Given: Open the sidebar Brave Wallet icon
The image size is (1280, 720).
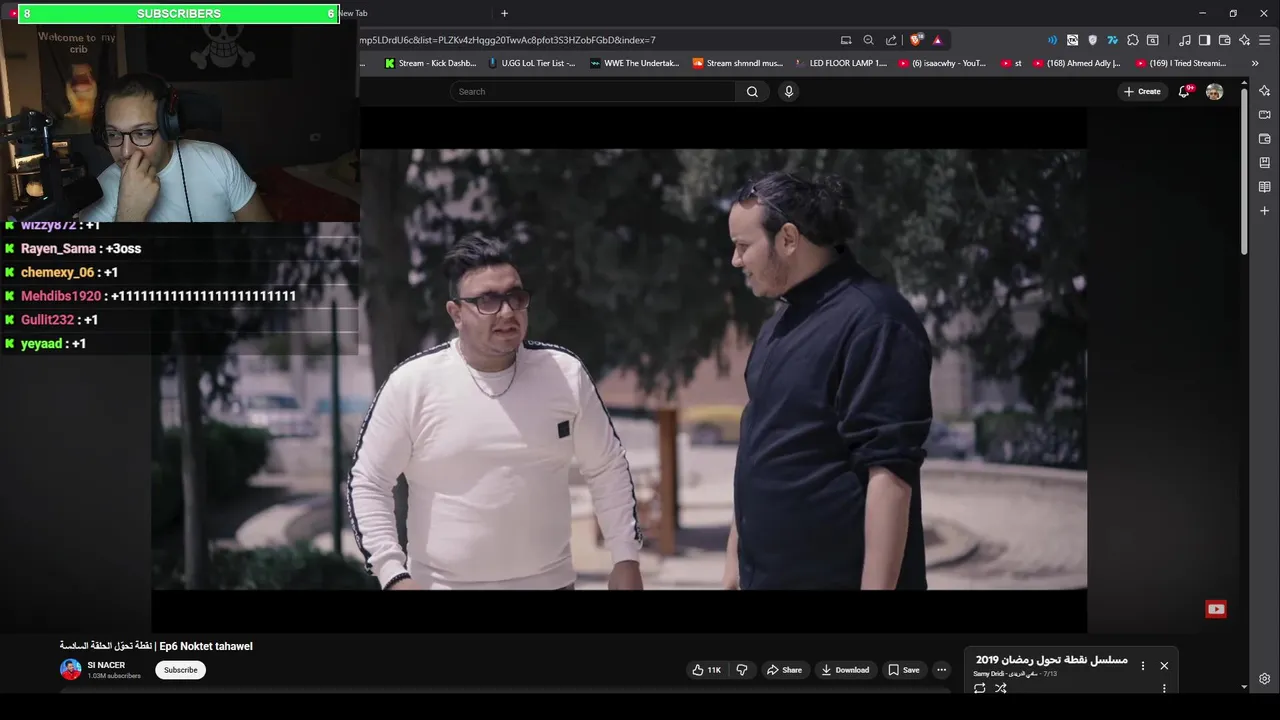Looking at the screenshot, I should 1265,139.
